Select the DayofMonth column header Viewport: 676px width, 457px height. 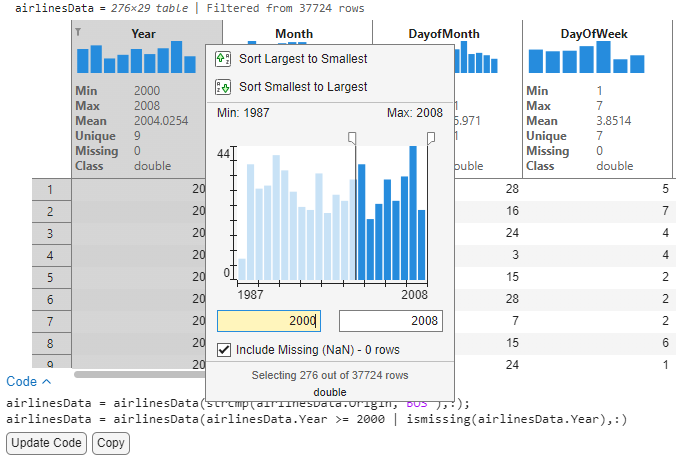coord(444,34)
